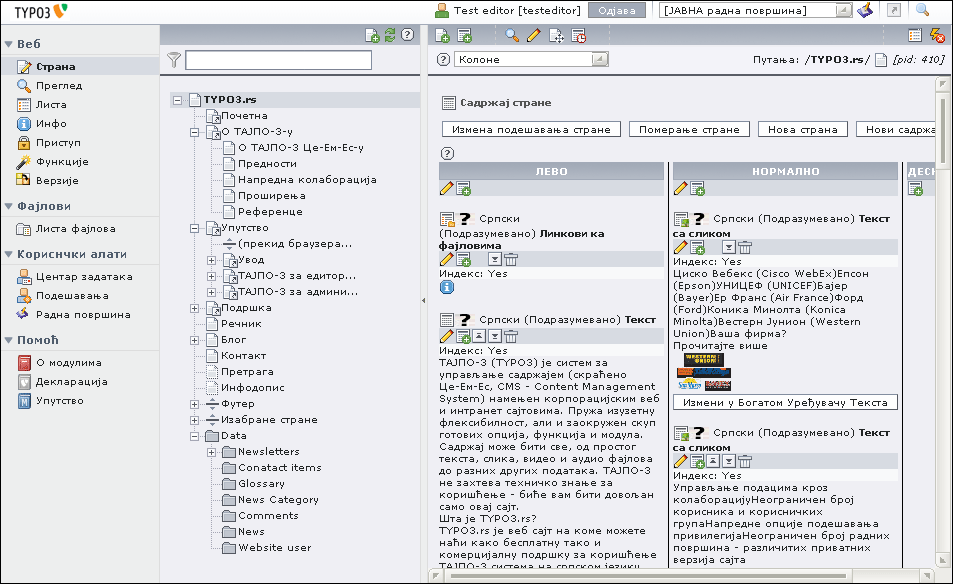Screen dimensions: 953x584
Task: Click the Western Union thumbnail image
Action: tap(704, 360)
